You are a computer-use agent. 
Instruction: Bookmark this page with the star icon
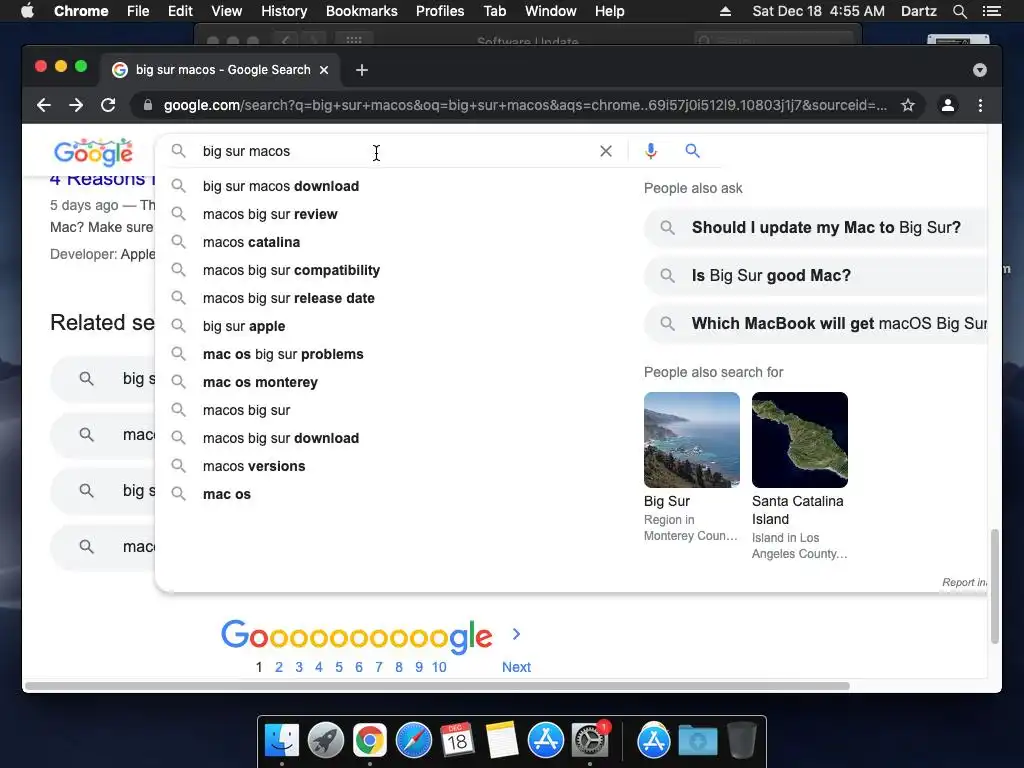(908, 105)
